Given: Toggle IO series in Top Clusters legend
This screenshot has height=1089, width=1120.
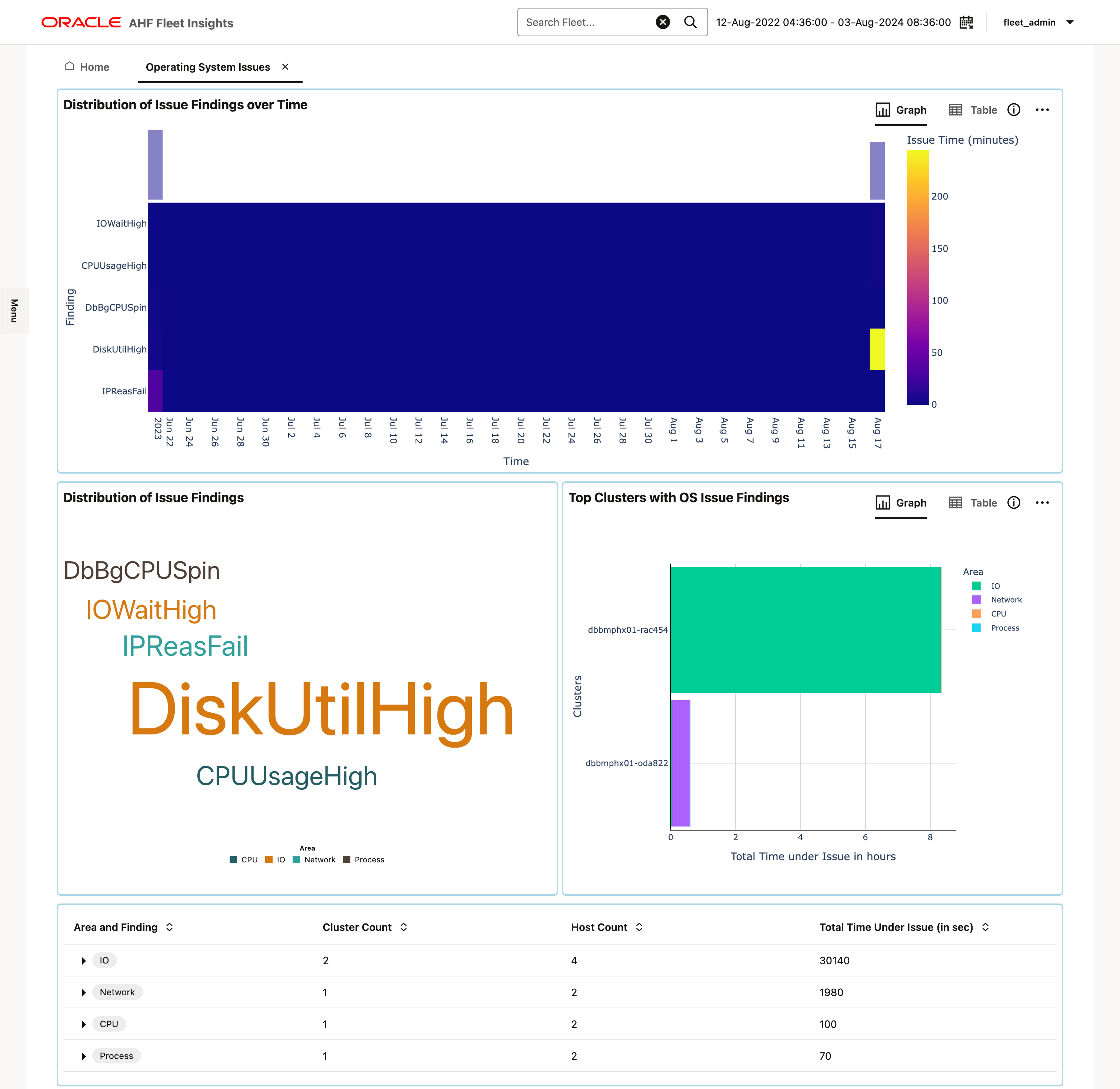Looking at the screenshot, I should [986, 586].
